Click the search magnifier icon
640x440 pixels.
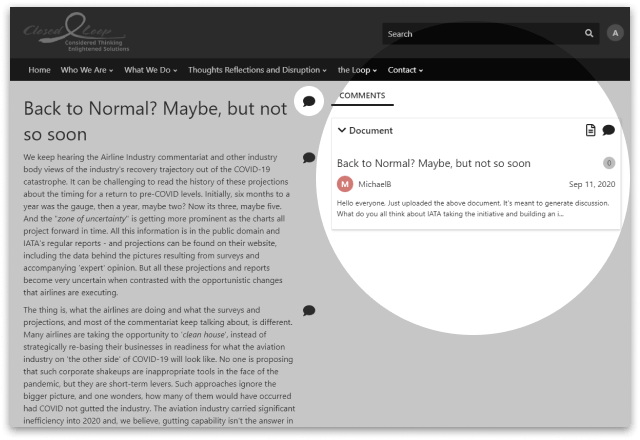589,33
